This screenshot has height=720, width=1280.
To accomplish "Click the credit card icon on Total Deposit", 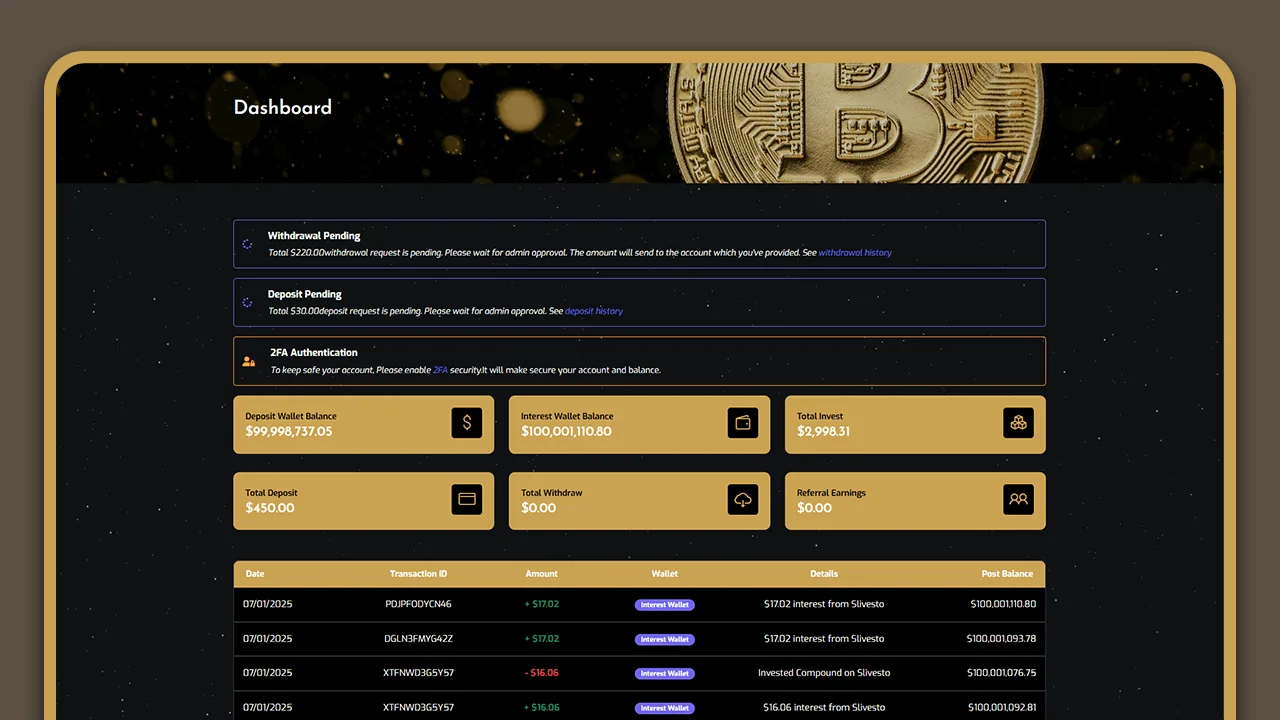I will (466, 499).
